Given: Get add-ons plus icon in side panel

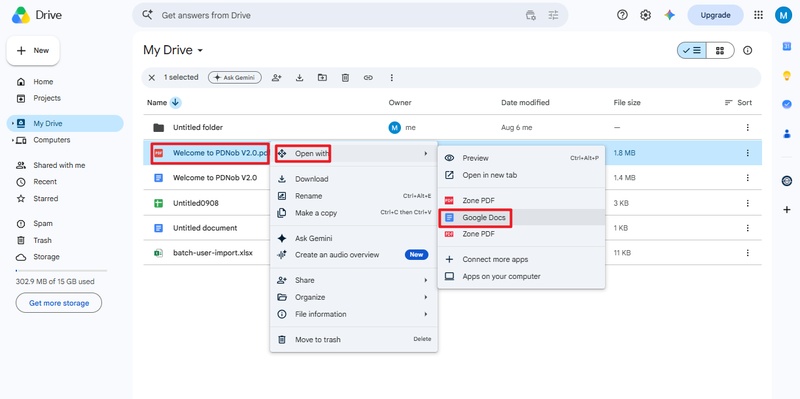Looking at the screenshot, I should 787,209.
